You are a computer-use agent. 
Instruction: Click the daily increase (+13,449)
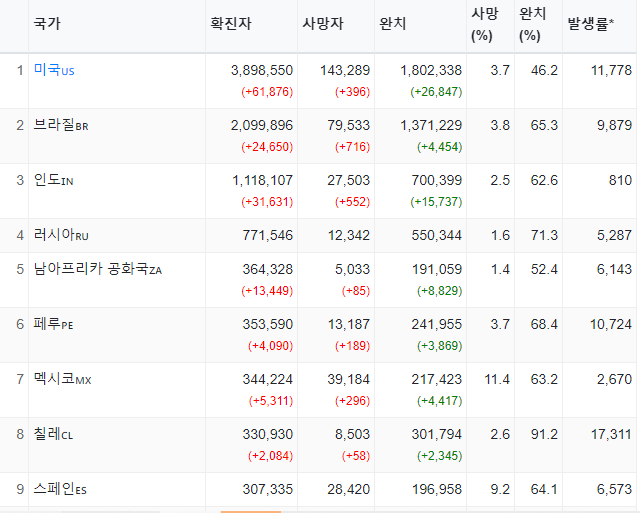pyautogui.click(x=267, y=291)
